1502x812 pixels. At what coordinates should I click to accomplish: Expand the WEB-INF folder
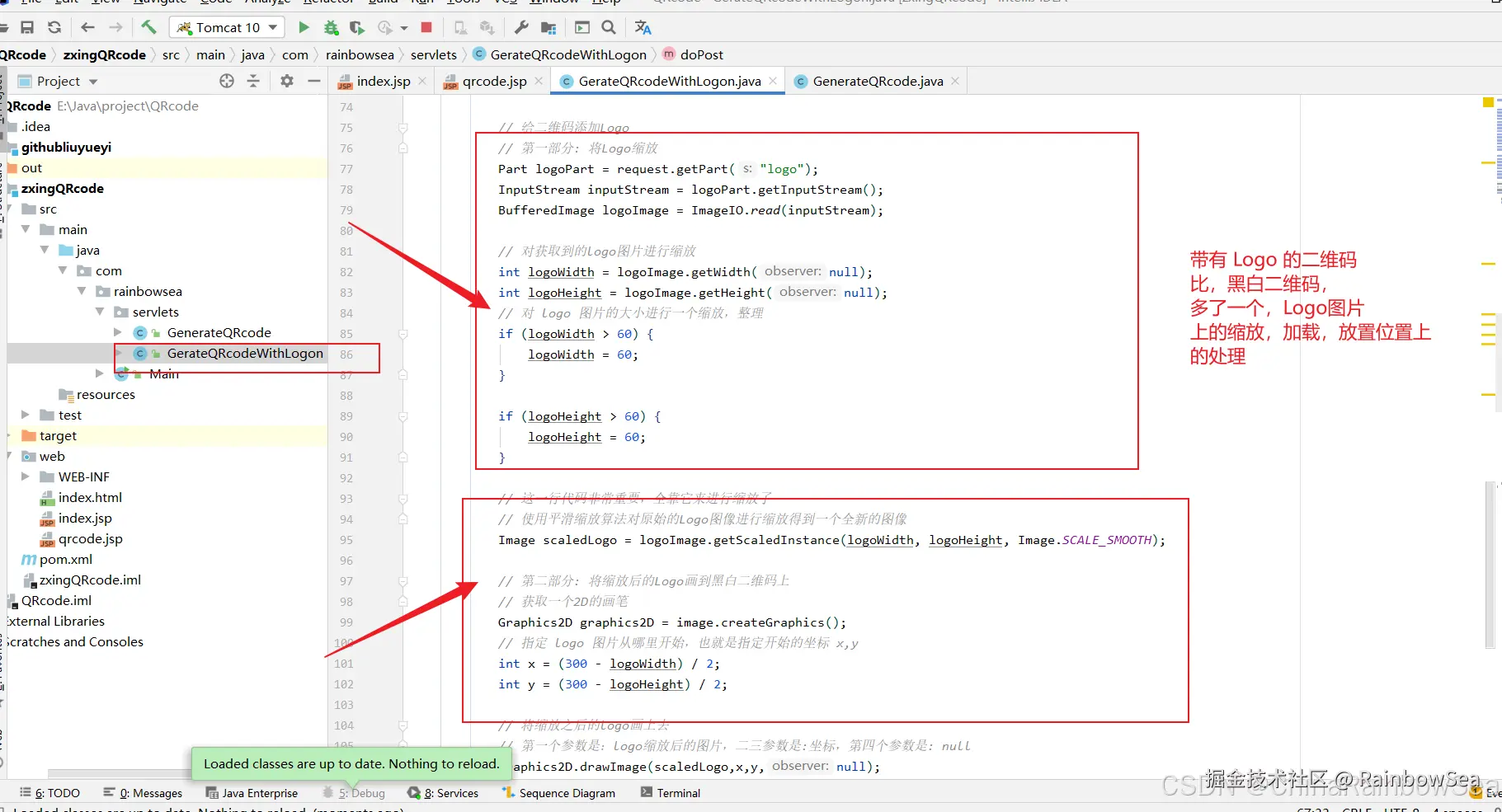pos(26,476)
